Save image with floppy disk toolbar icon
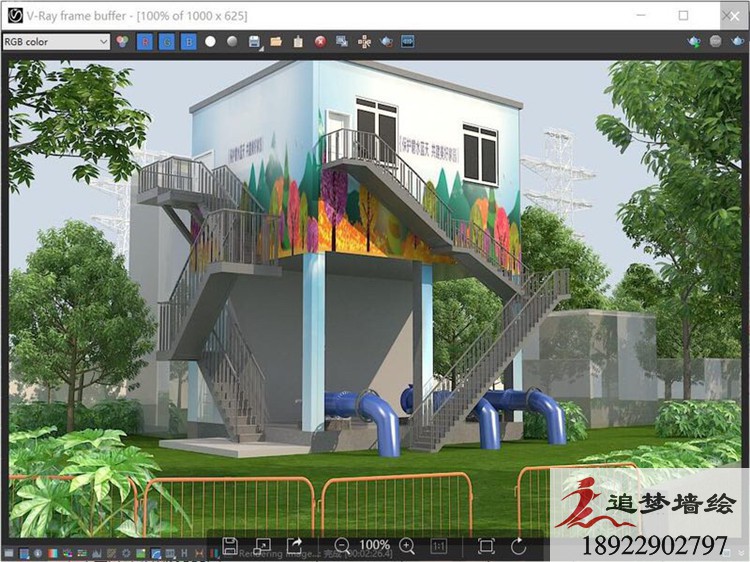This screenshot has width=750, height=562. (x=254, y=42)
